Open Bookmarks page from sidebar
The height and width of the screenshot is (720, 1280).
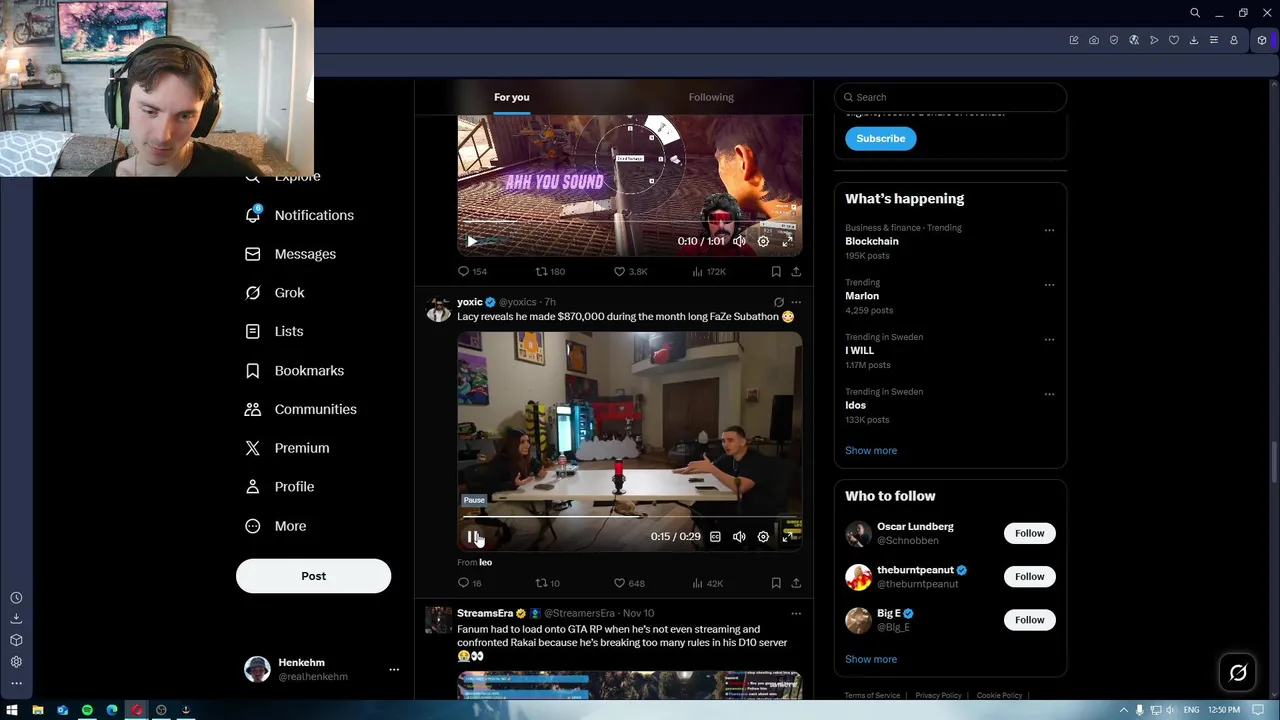click(294, 370)
